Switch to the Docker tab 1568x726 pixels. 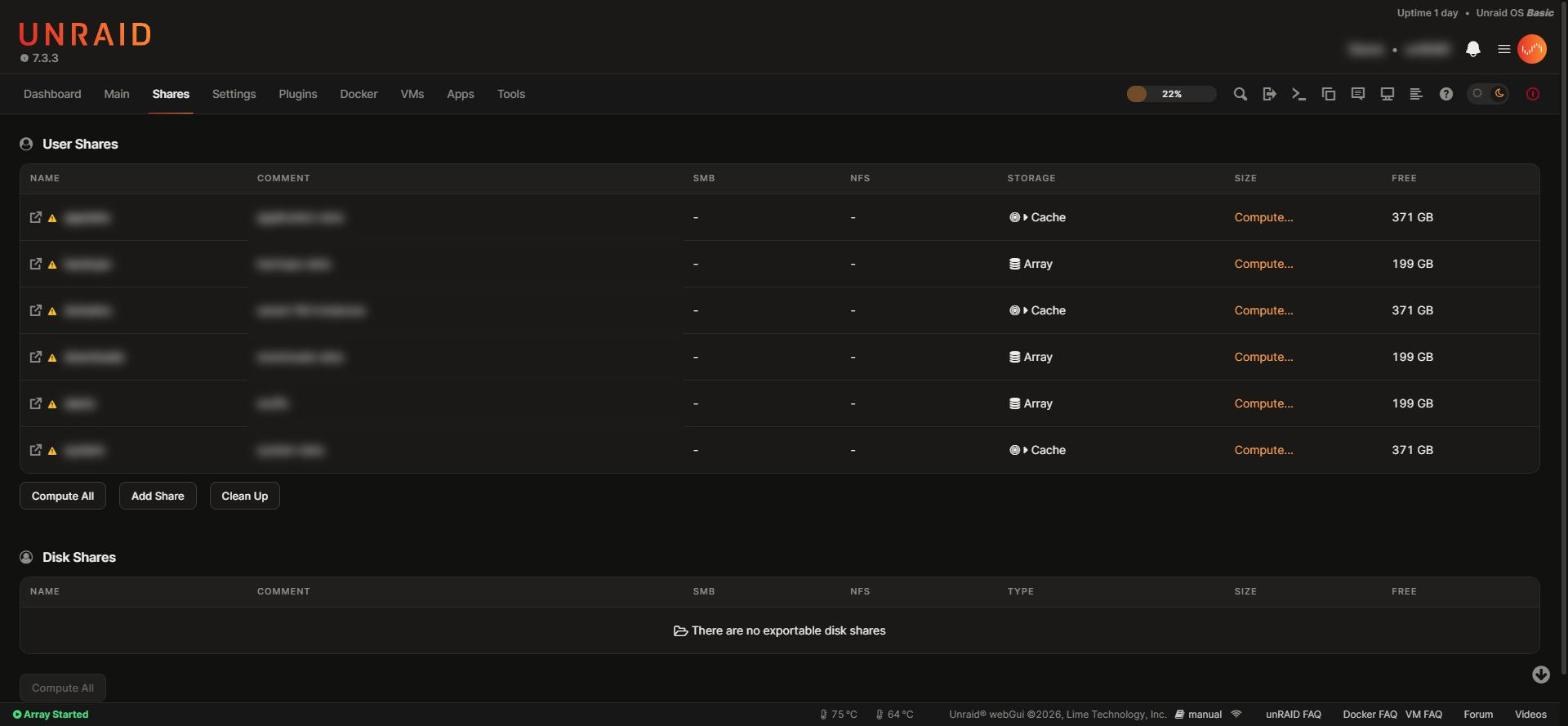click(359, 94)
